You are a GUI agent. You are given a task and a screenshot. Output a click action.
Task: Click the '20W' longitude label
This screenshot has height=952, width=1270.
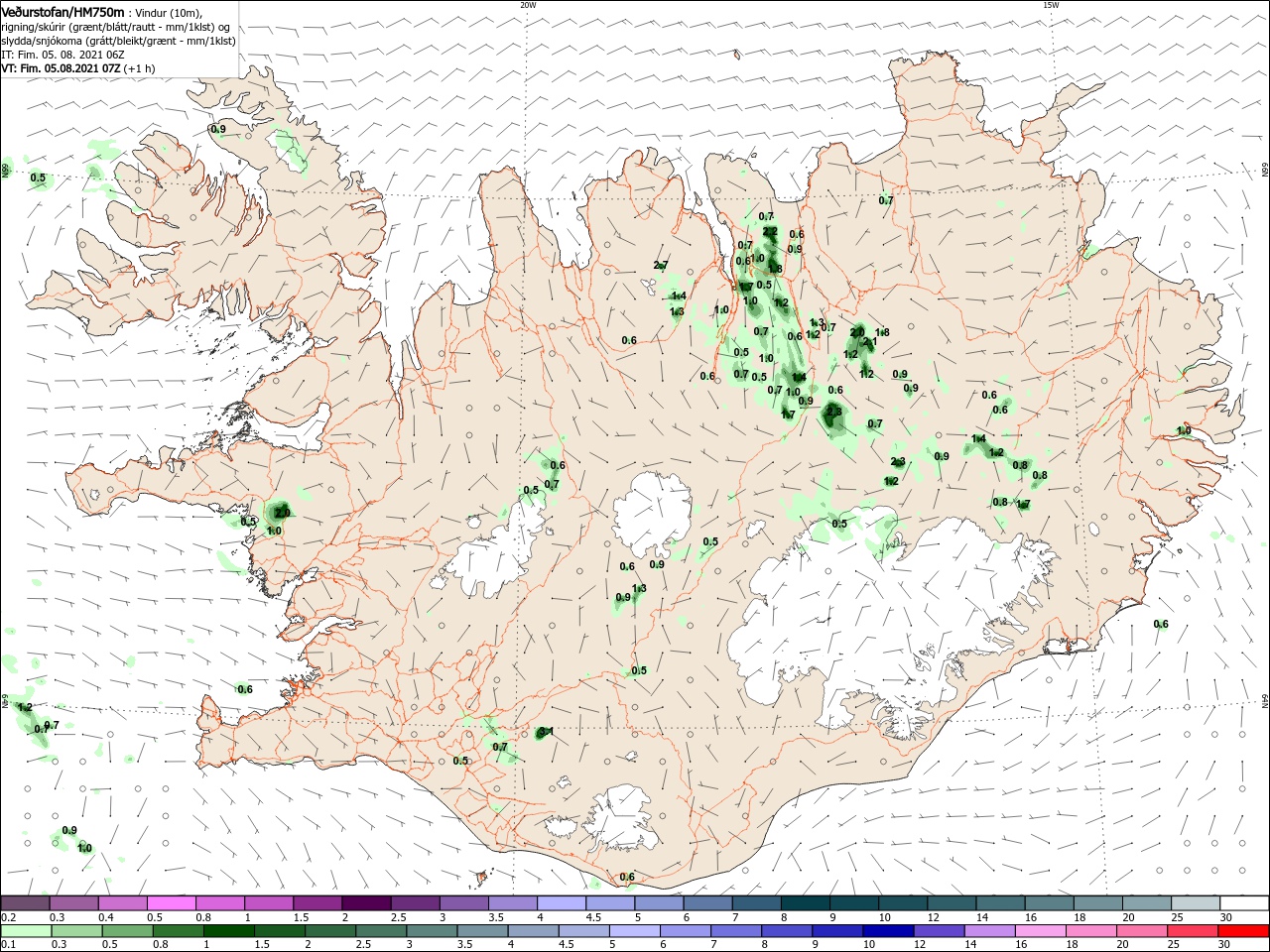coord(528,5)
